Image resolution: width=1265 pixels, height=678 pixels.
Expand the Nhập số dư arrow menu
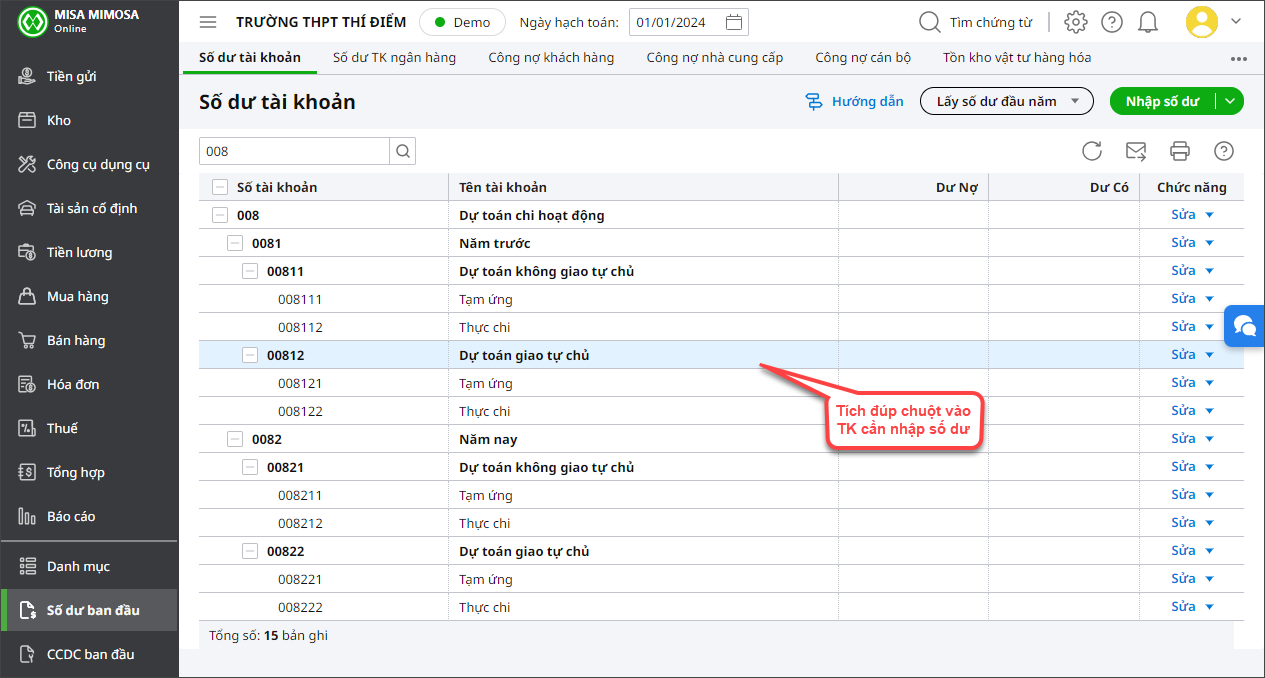(1230, 101)
